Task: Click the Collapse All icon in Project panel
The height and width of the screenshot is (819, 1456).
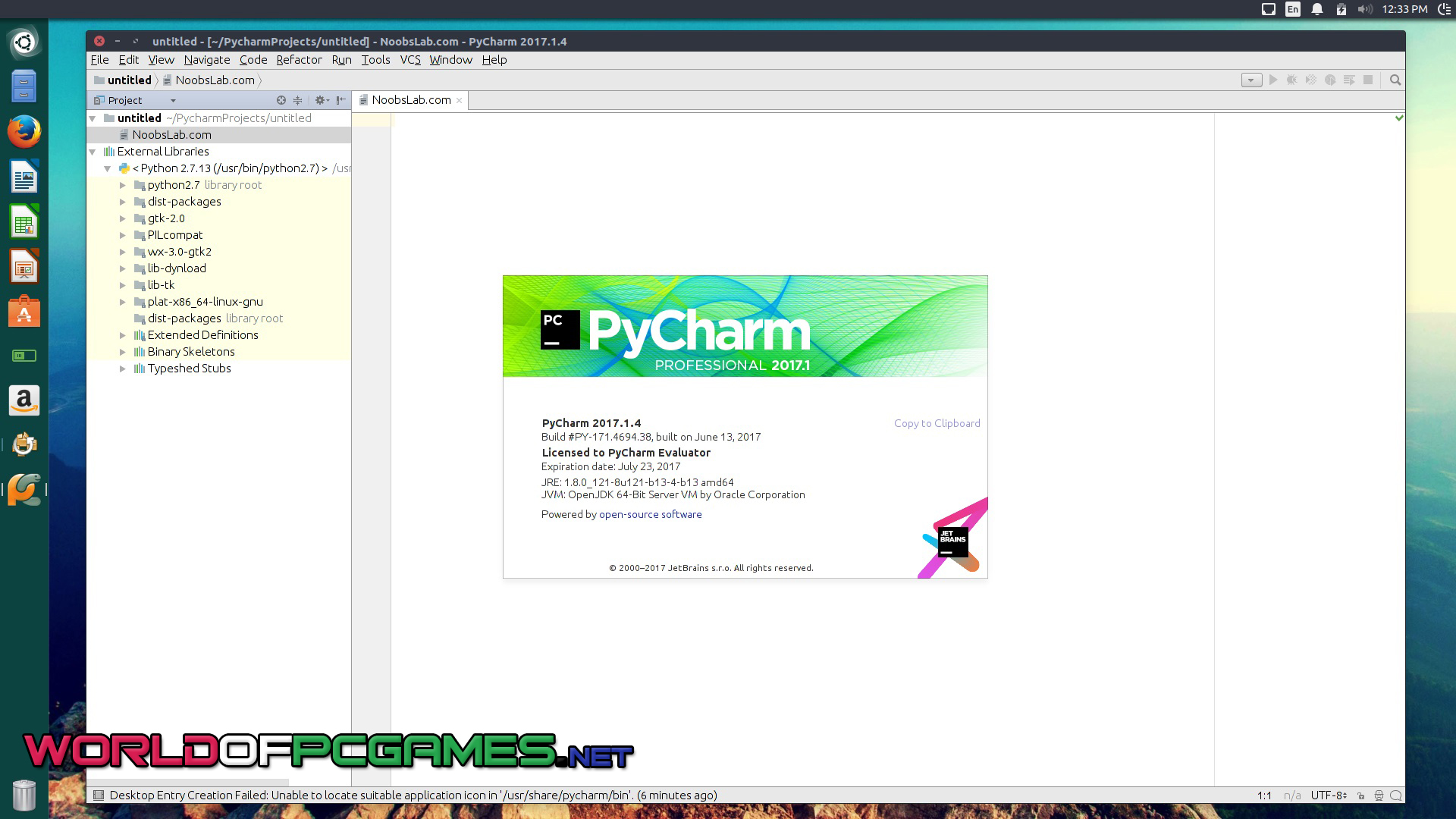Action: pyautogui.click(x=298, y=100)
